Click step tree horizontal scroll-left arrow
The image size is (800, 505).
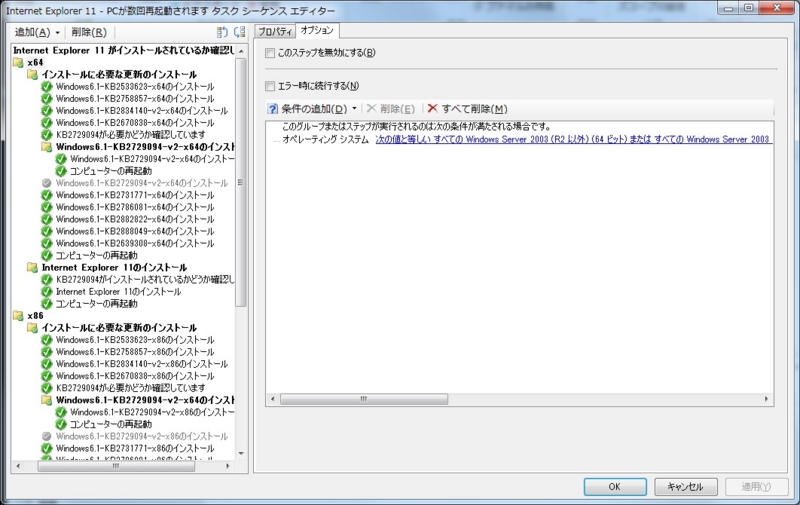[x=18, y=466]
